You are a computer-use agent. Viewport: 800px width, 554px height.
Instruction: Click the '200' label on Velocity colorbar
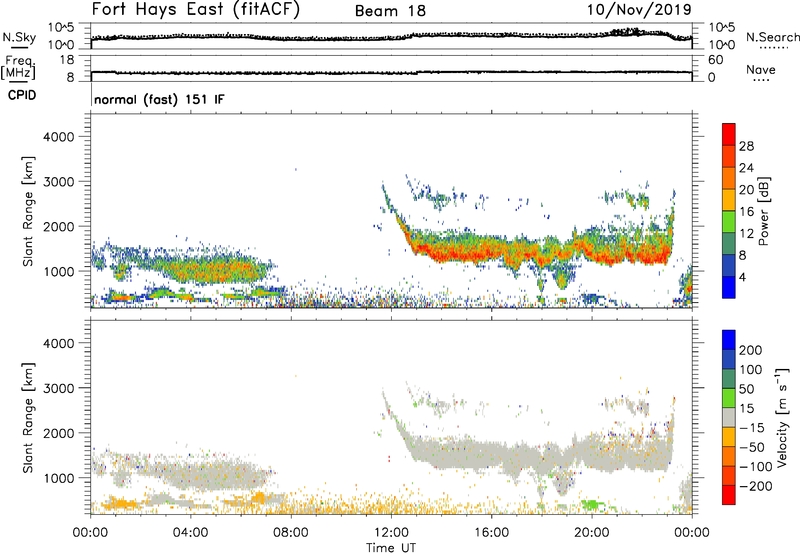coord(751,350)
